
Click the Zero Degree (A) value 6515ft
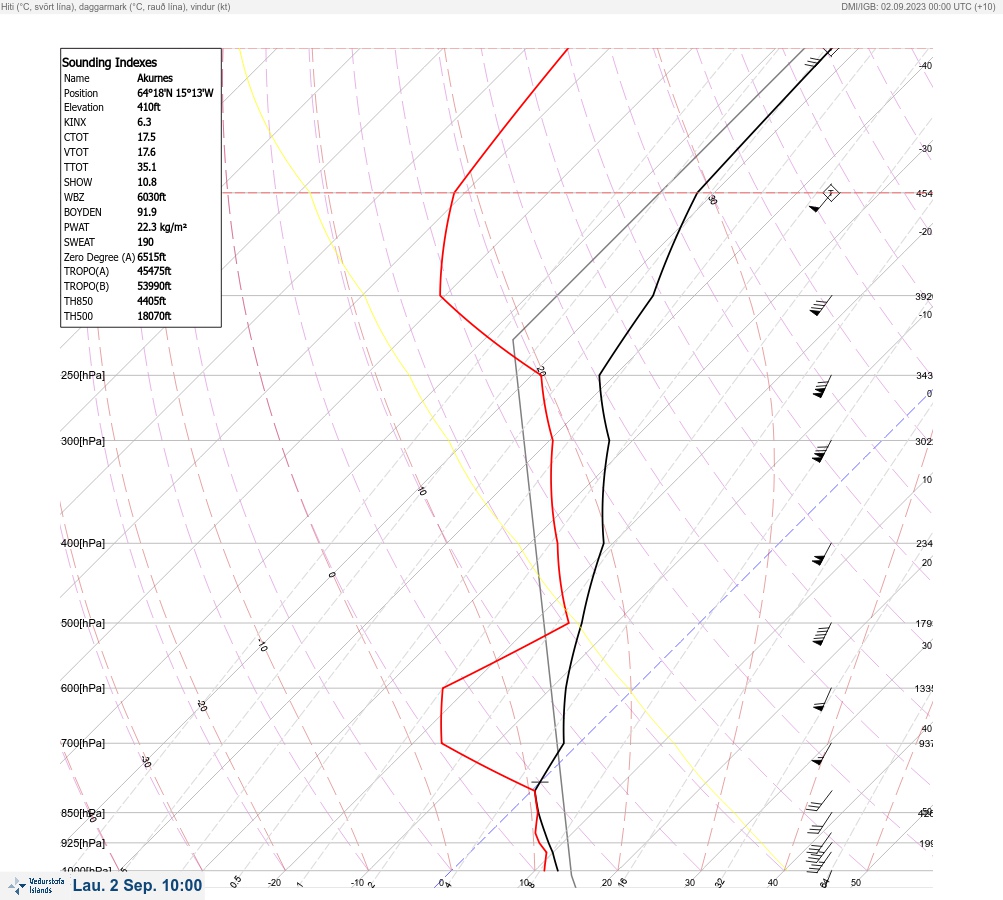coord(152,257)
